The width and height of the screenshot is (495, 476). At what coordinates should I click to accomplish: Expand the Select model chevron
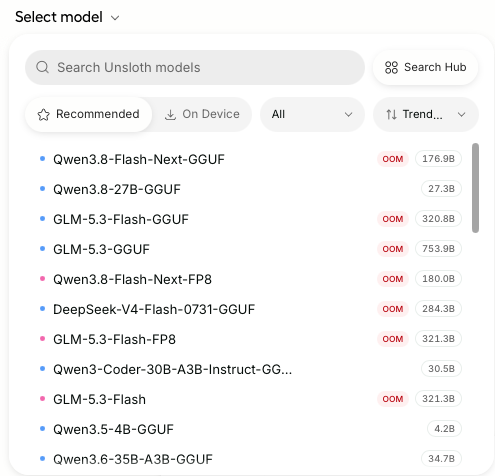(x=115, y=18)
